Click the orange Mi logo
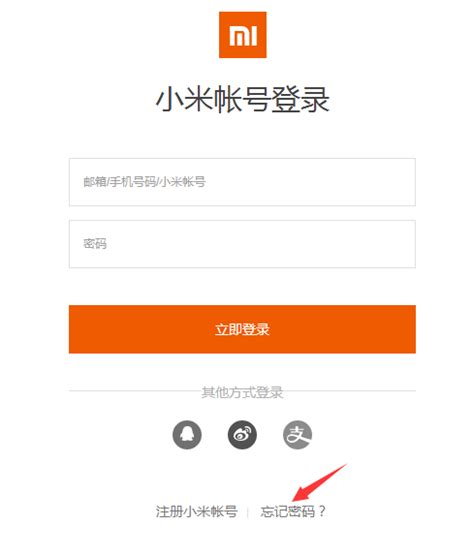This screenshot has height=556, width=474. 242,35
